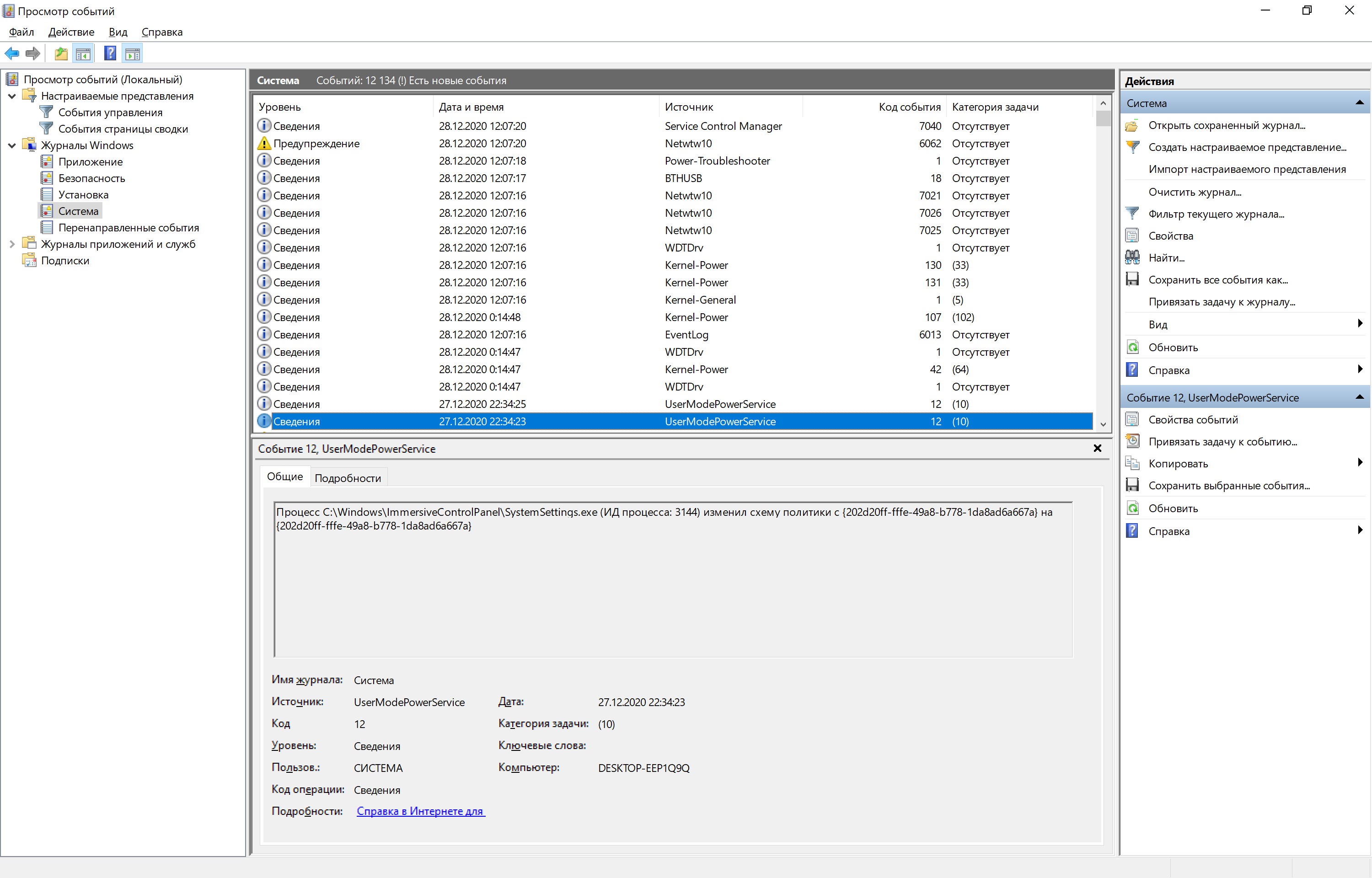Open the Действие menu
The image size is (1372, 878).
click(71, 32)
